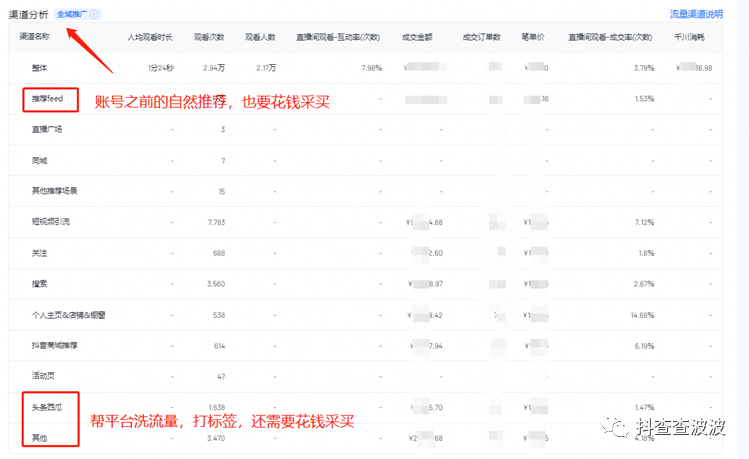
Task: Click the 观看人数 column header
Action: 260,37
